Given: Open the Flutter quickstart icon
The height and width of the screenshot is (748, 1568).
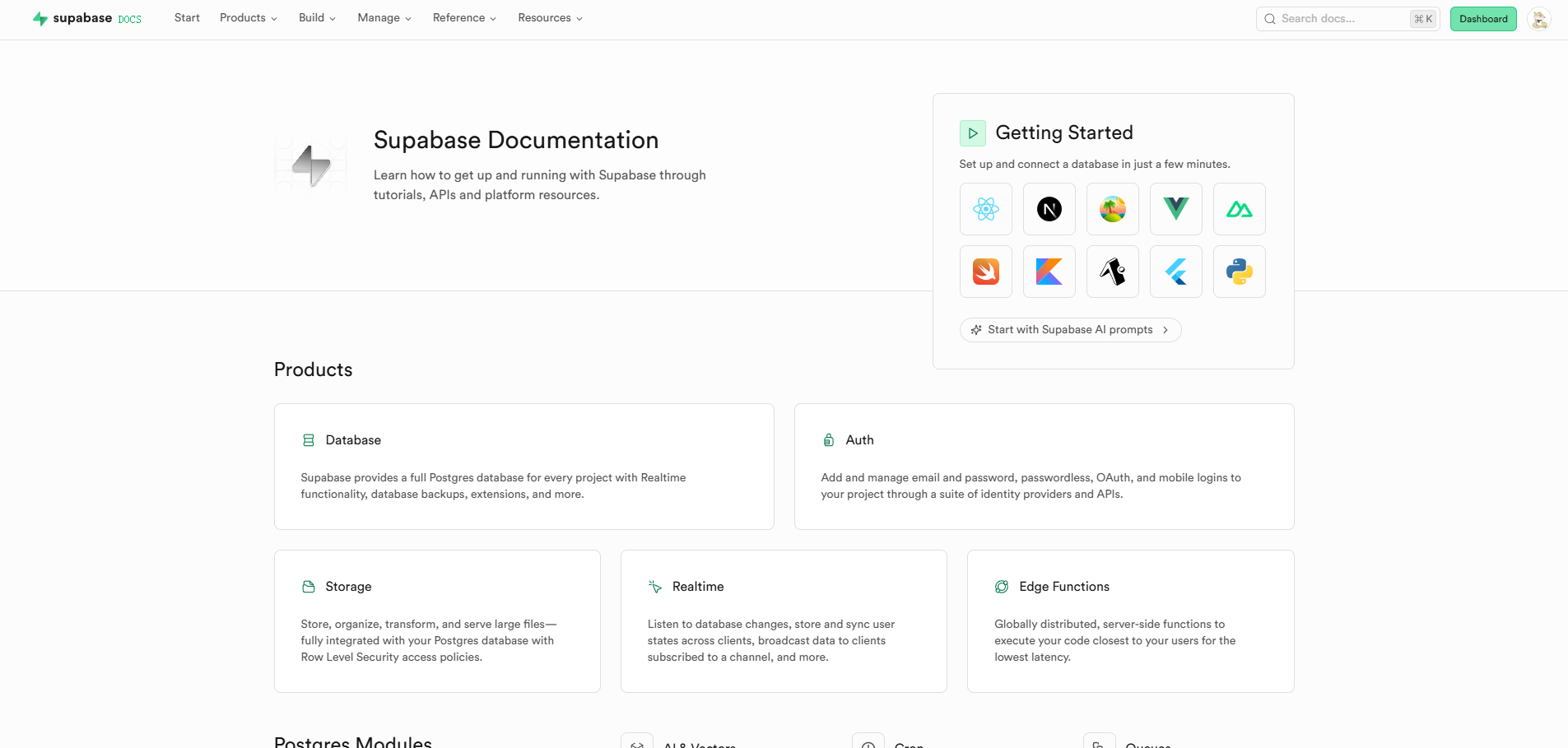Looking at the screenshot, I should [x=1175, y=272].
